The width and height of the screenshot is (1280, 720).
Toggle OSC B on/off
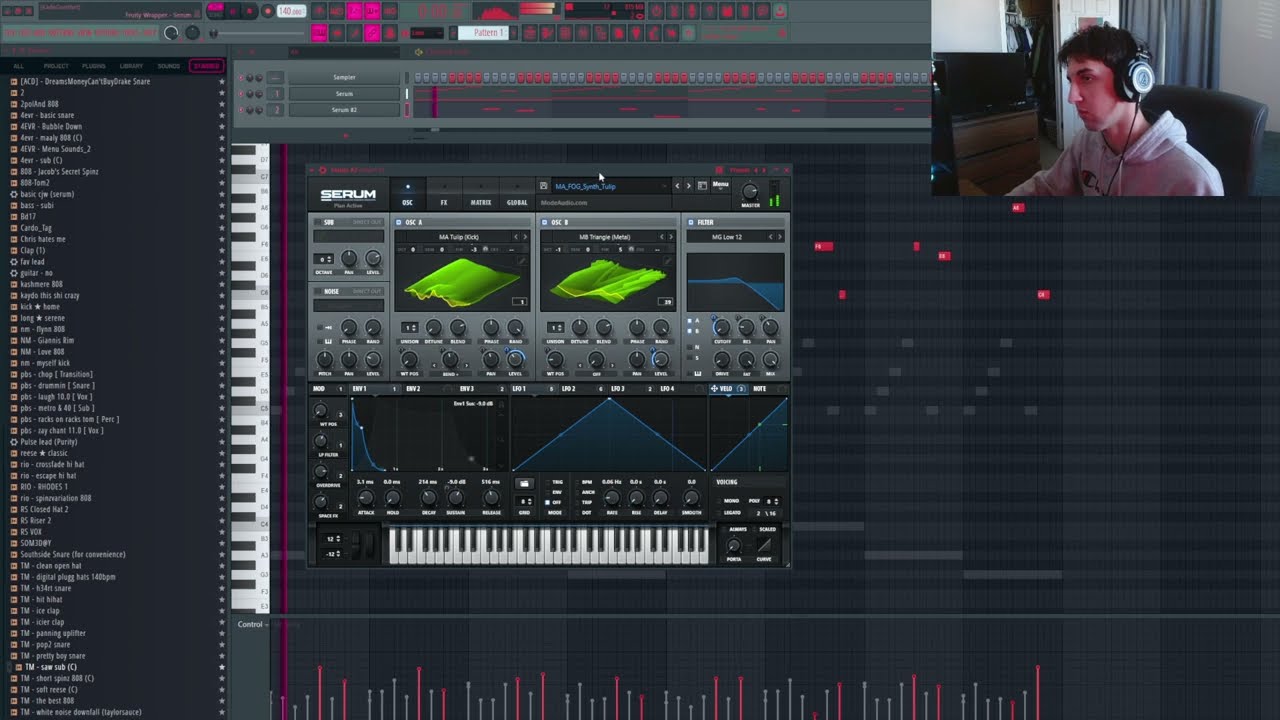pos(544,222)
